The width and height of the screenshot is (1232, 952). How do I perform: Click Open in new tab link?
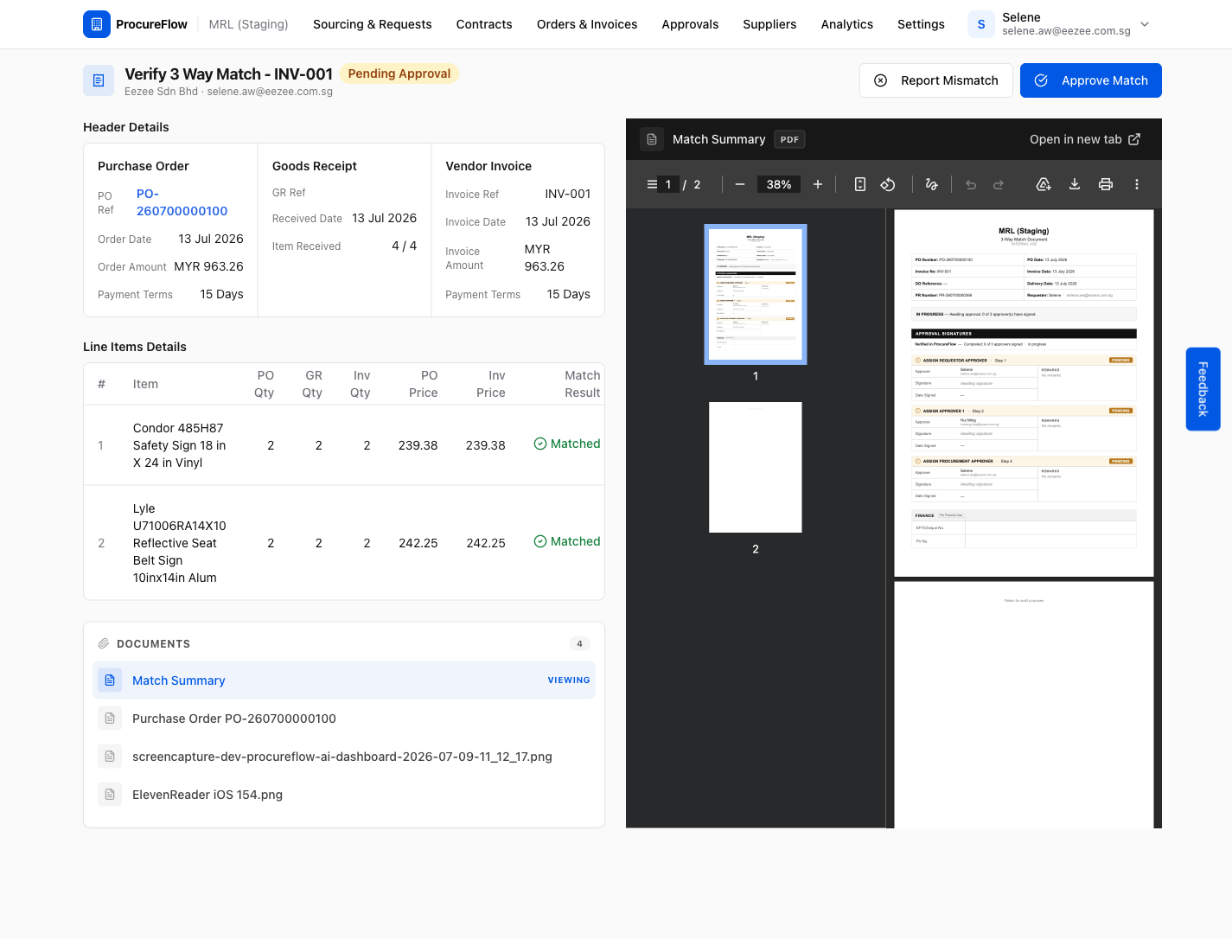[x=1085, y=139]
